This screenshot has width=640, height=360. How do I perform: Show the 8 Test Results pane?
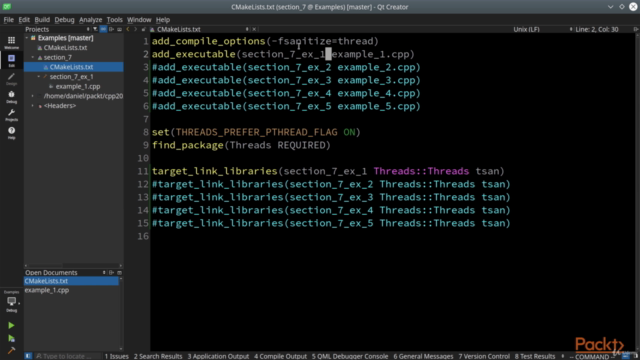coord(535,356)
